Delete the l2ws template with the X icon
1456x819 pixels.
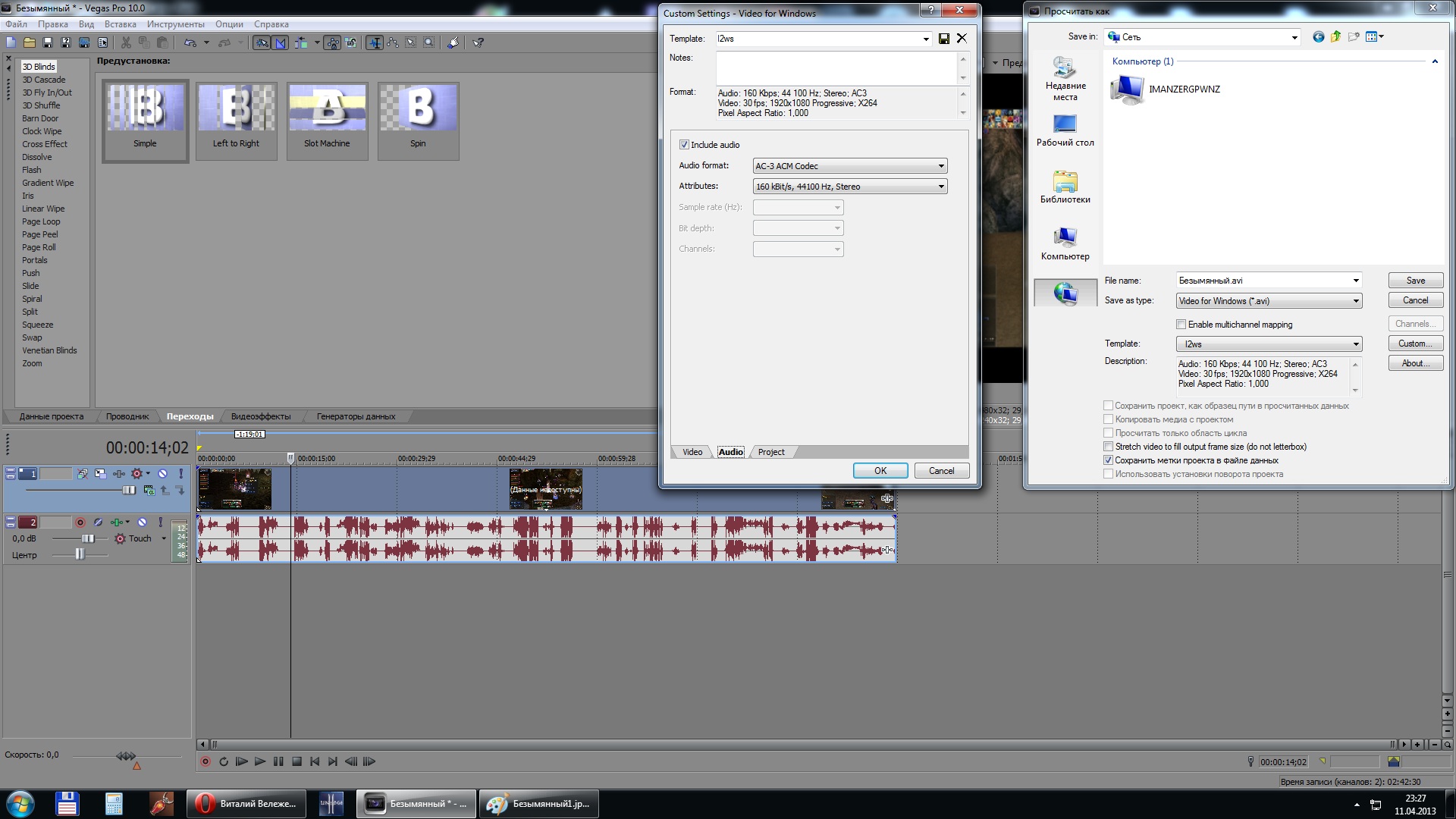click(x=962, y=39)
